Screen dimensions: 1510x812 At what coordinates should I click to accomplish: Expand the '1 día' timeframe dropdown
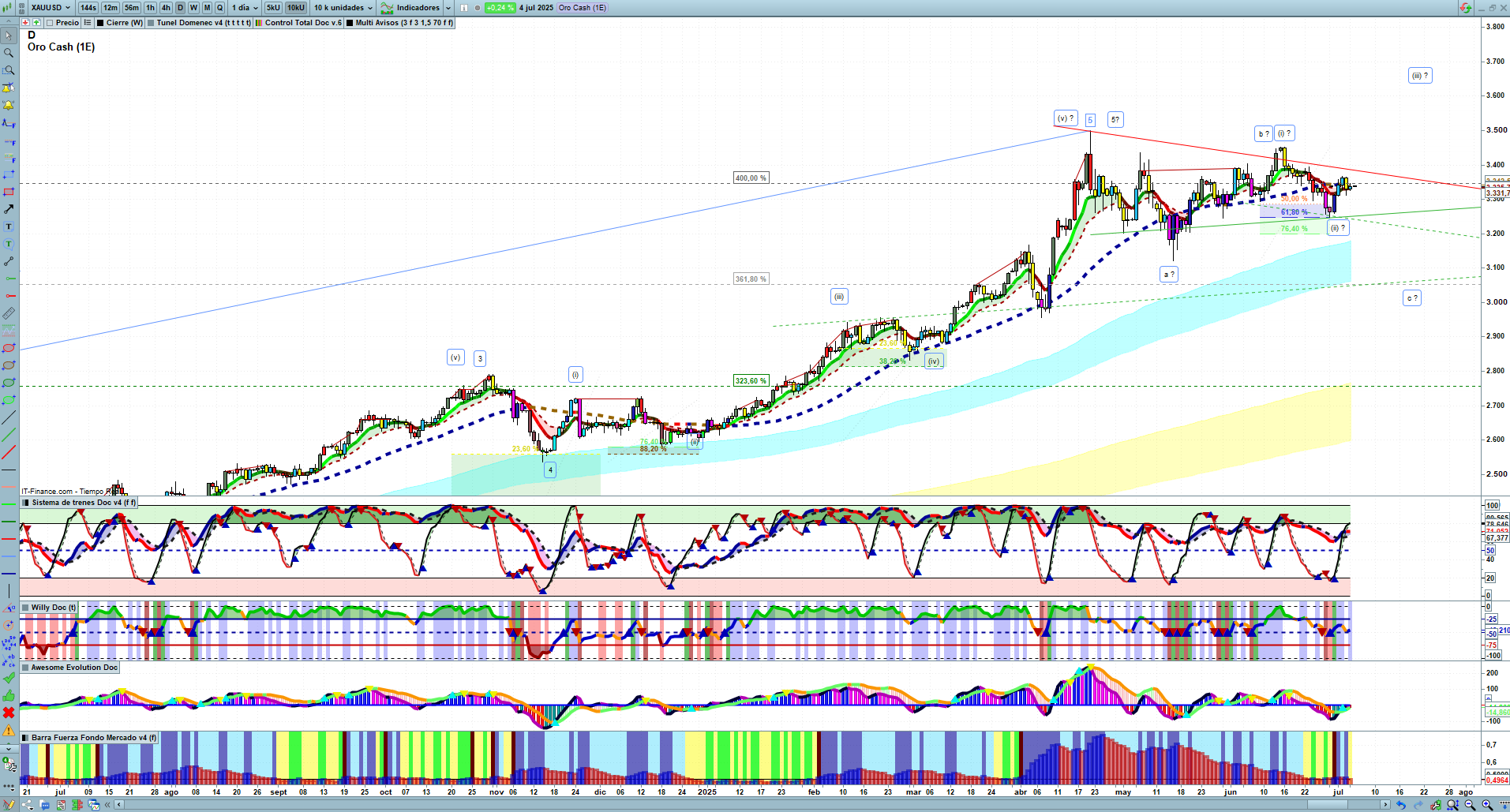(244, 8)
